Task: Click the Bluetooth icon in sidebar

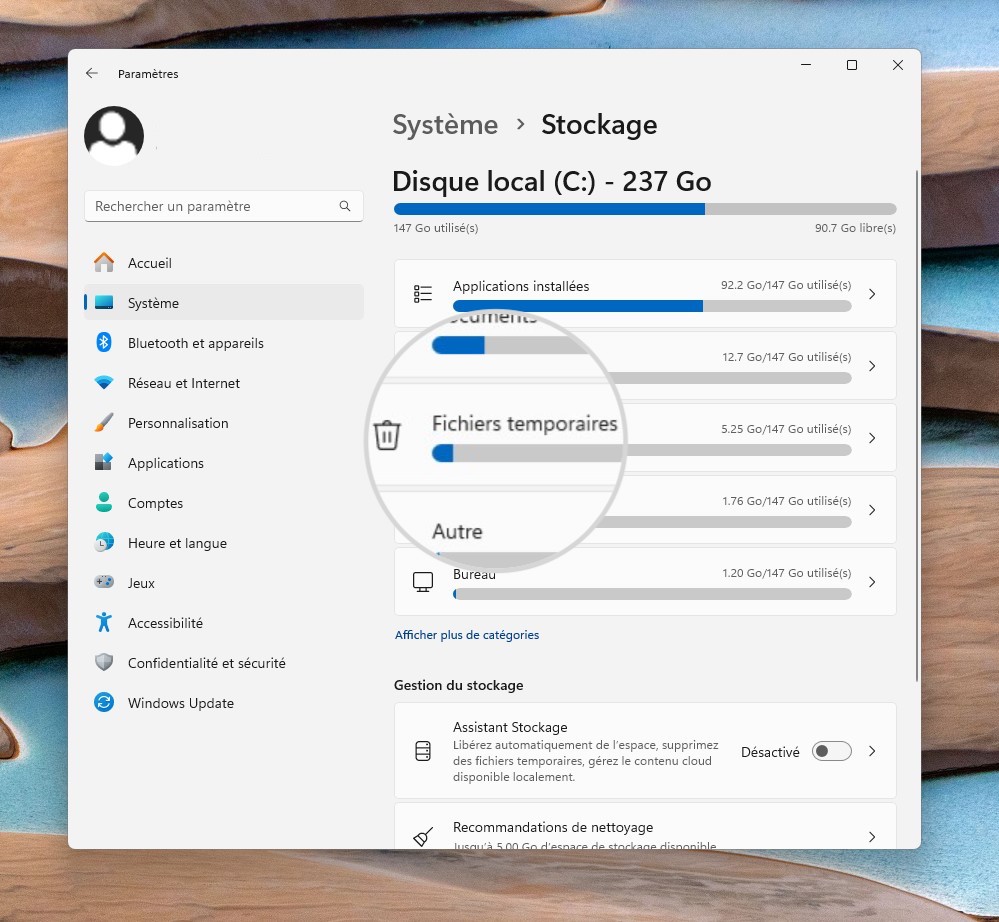Action: pos(104,343)
